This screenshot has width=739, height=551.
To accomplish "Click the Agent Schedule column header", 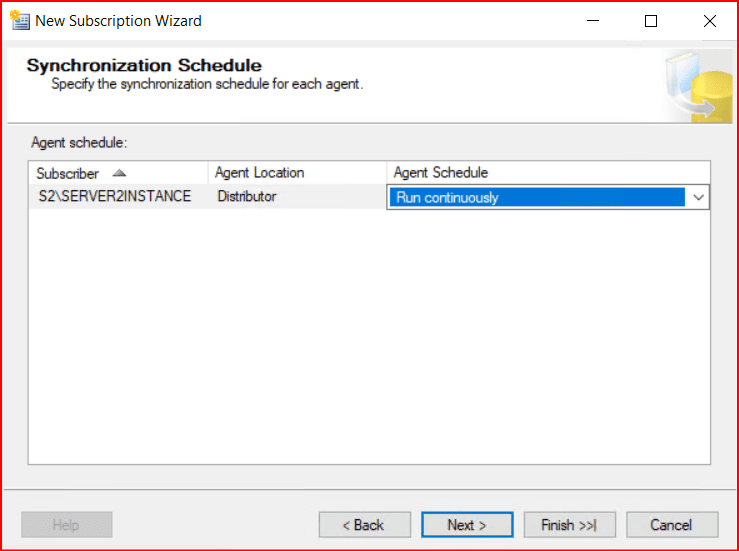I will coord(441,173).
